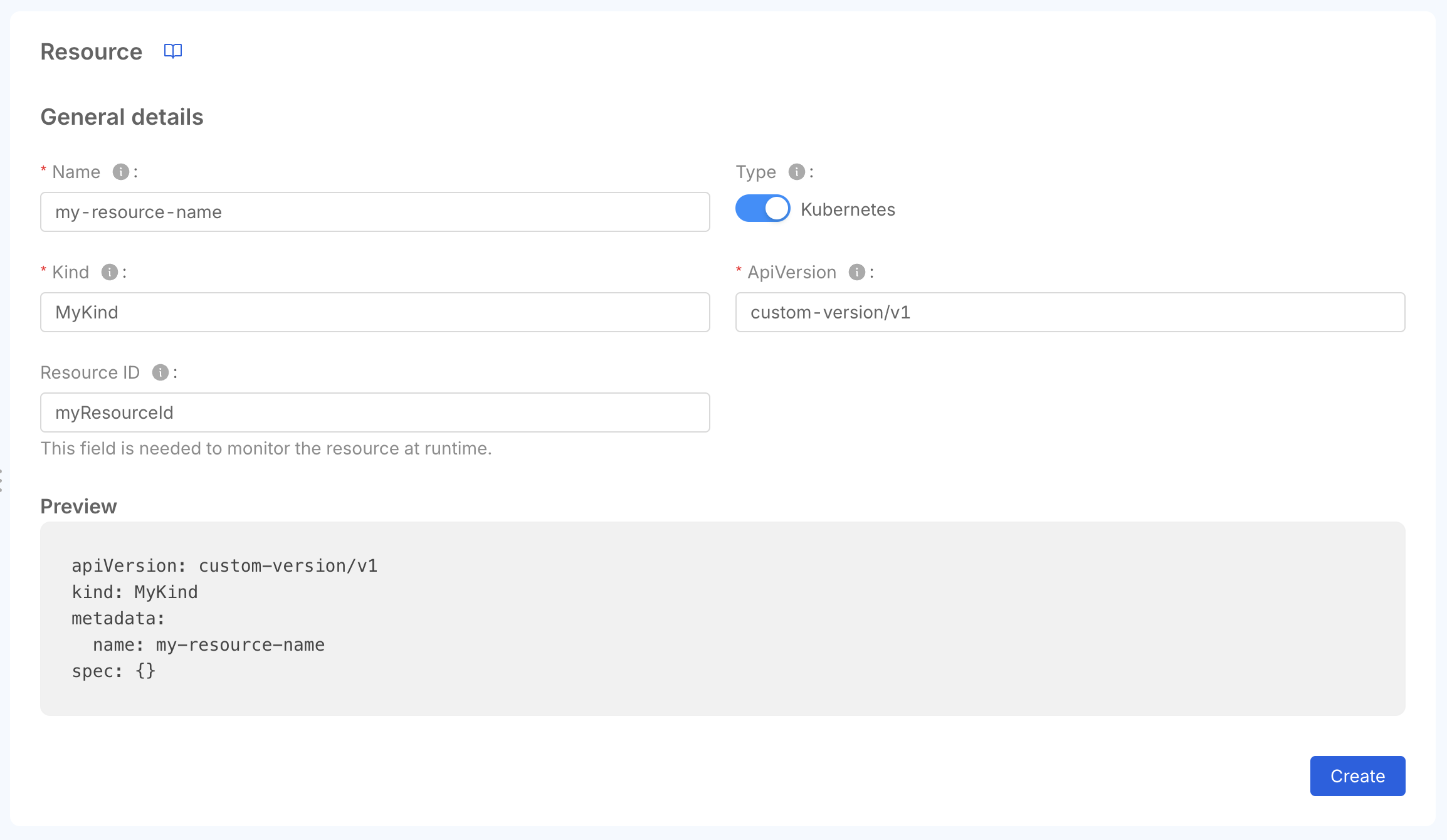Screen dimensions: 1447x840
Task: Open the documentation book icon beside Resource
Action: point(173,51)
